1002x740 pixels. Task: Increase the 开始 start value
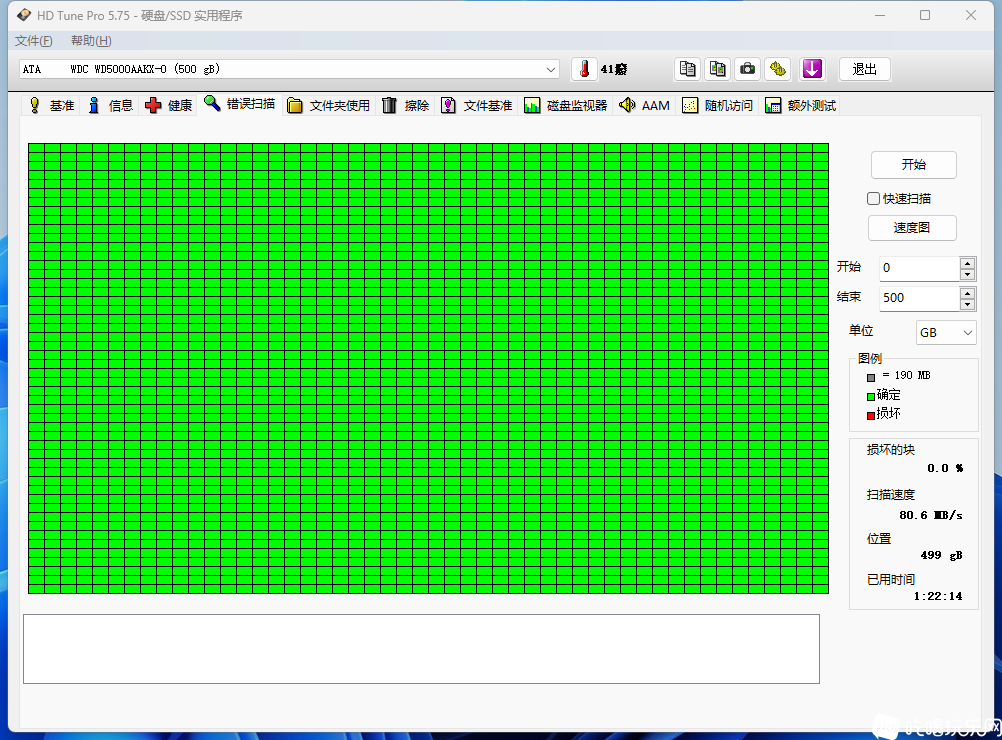coord(967,263)
